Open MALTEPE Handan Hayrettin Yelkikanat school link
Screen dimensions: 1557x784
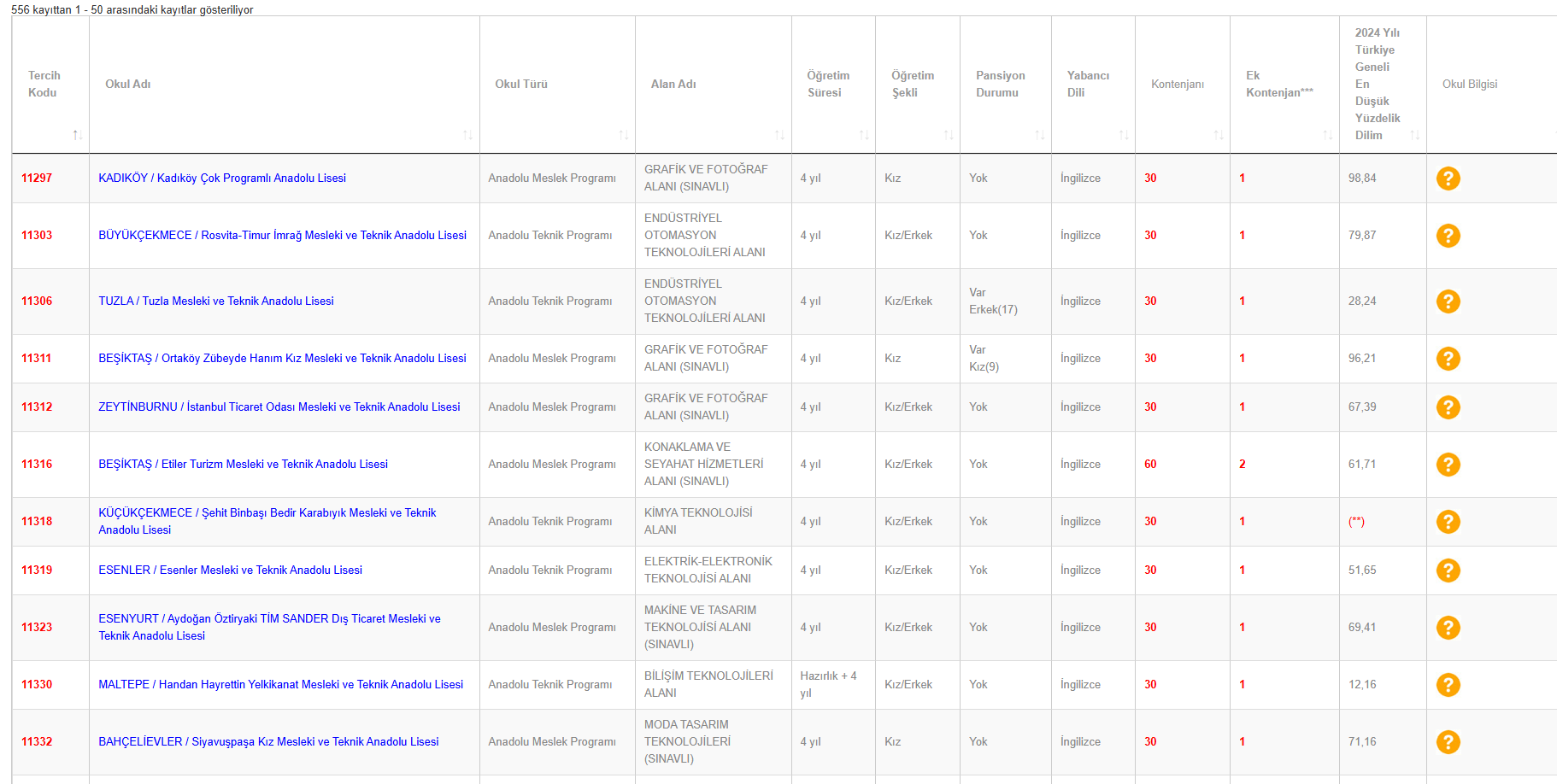click(280, 685)
